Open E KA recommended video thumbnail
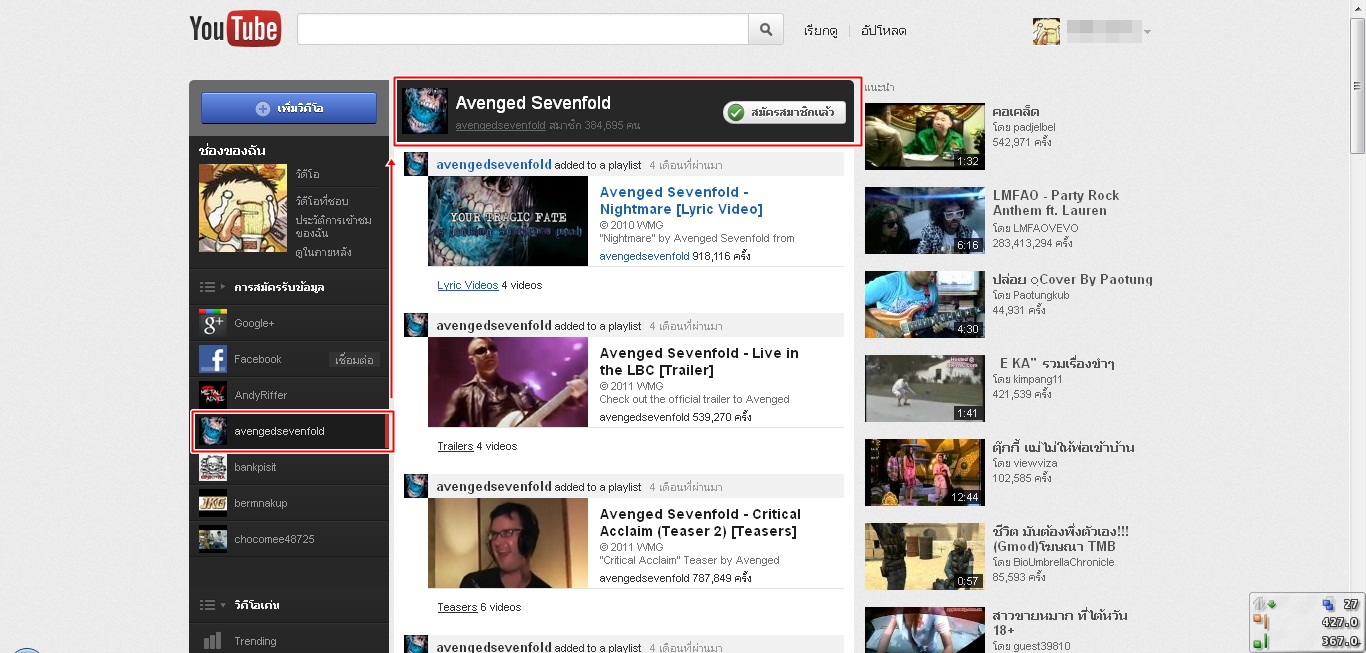Image resolution: width=1366 pixels, height=653 pixels. pyautogui.click(x=925, y=388)
